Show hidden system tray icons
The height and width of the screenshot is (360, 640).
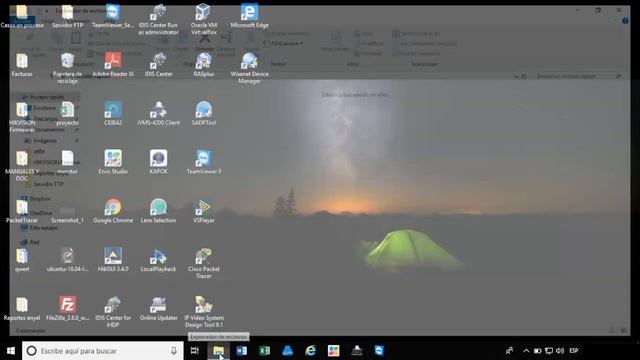coord(526,351)
